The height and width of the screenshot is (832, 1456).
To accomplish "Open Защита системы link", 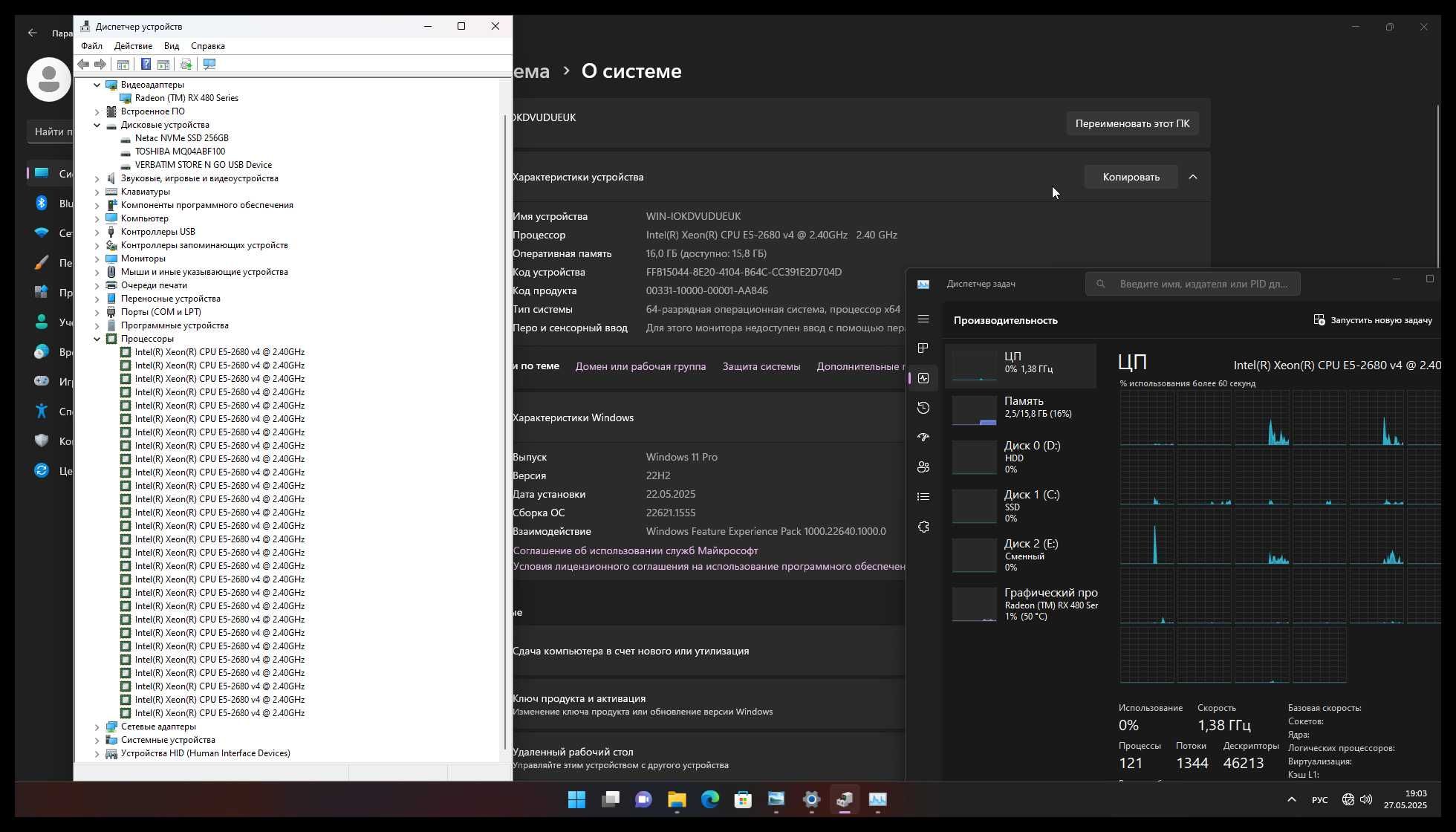I will (x=761, y=366).
